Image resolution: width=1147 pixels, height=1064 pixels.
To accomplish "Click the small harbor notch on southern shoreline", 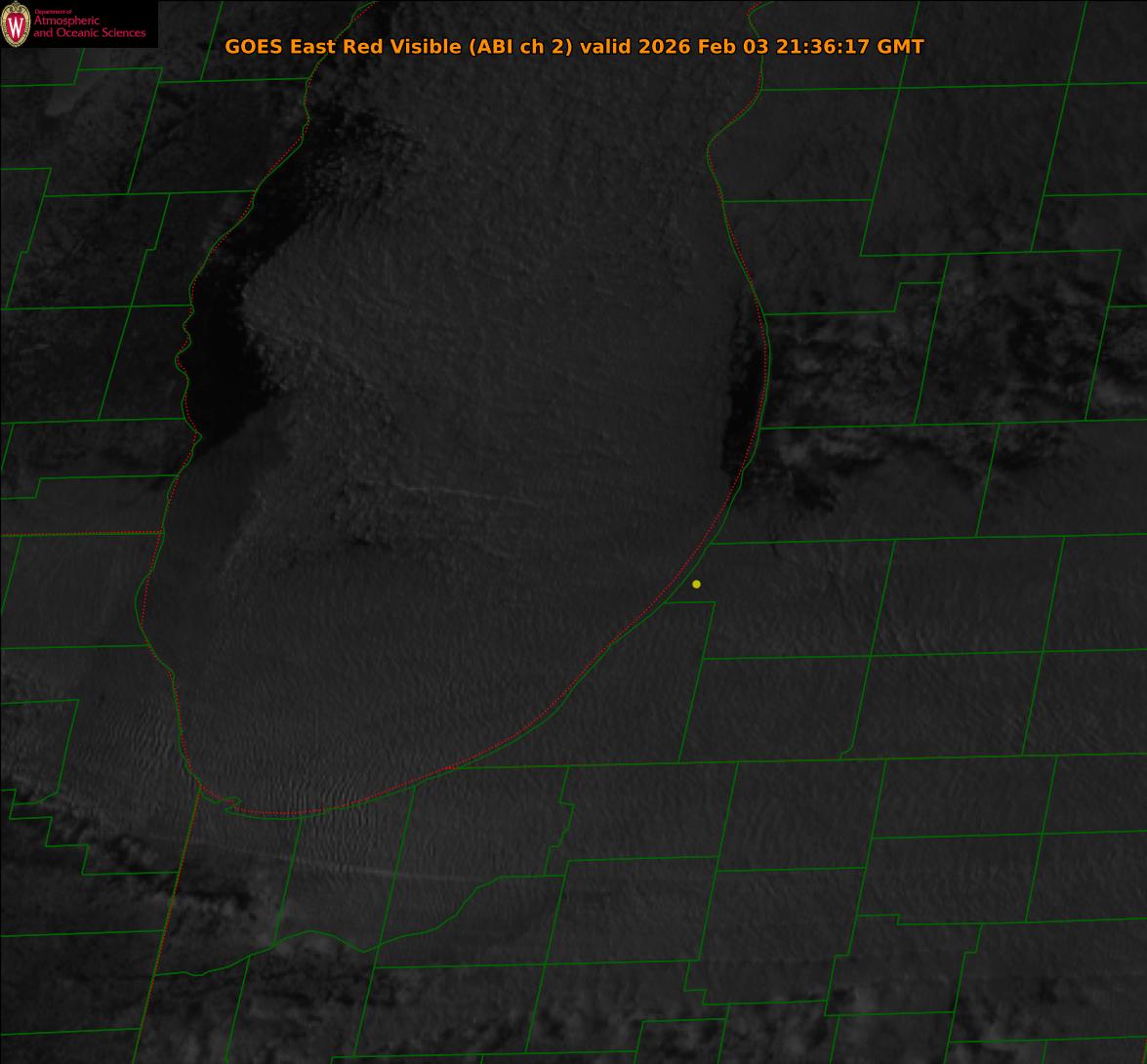I will coord(230,803).
